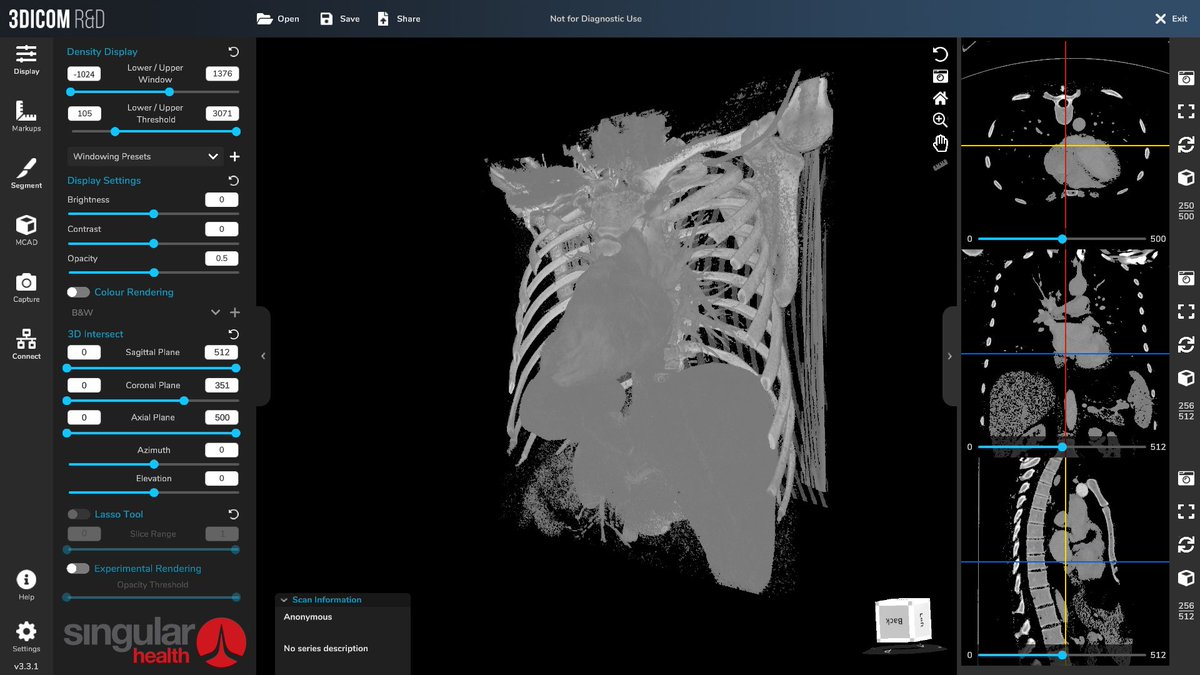Expand the axial view to fullscreen
The height and width of the screenshot is (675, 1200).
pos(1186,111)
